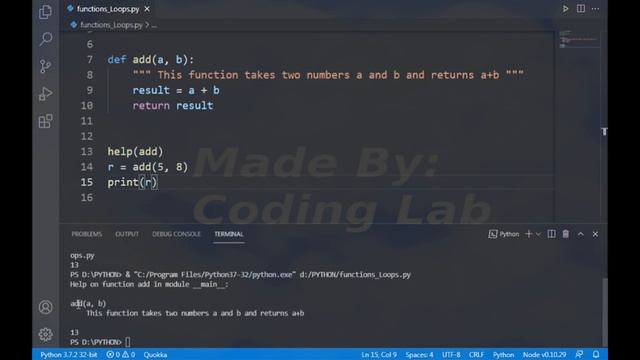Close the functions_Loops.py tab
This screenshot has height=360, width=640.
click(147, 9)
